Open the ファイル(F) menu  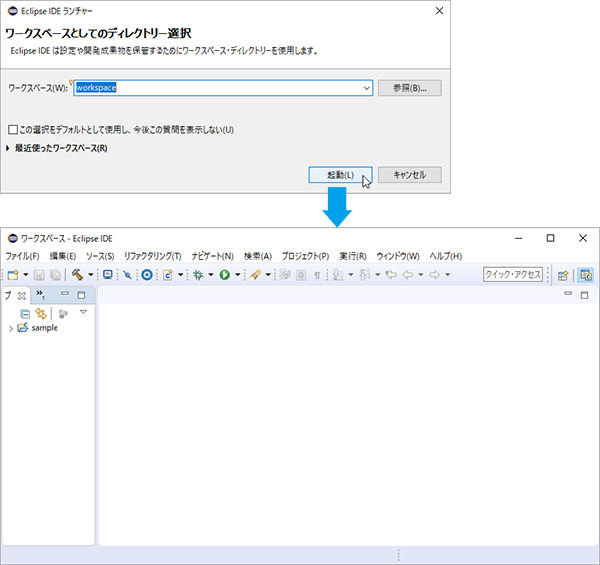(22, 256)
